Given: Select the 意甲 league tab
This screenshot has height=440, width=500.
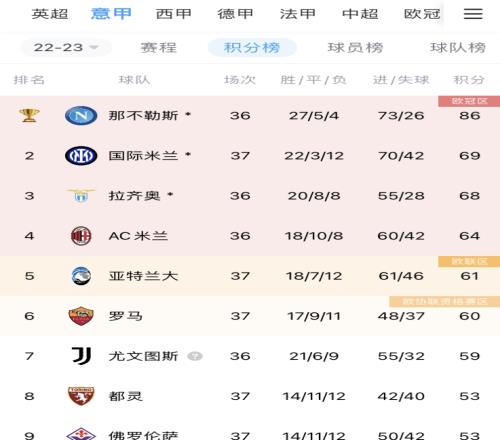Looking at the screenshot, I should point(111,14).
